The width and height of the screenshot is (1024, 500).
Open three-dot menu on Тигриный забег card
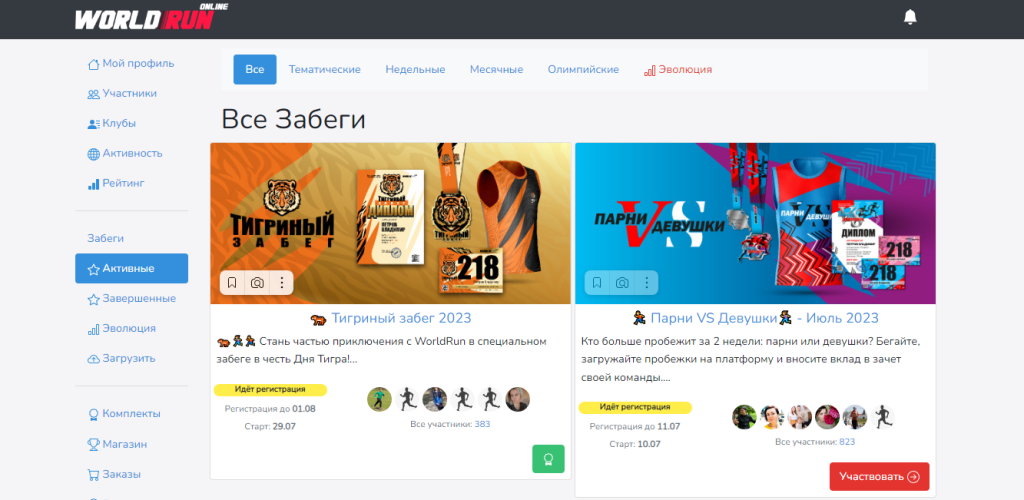282,283
